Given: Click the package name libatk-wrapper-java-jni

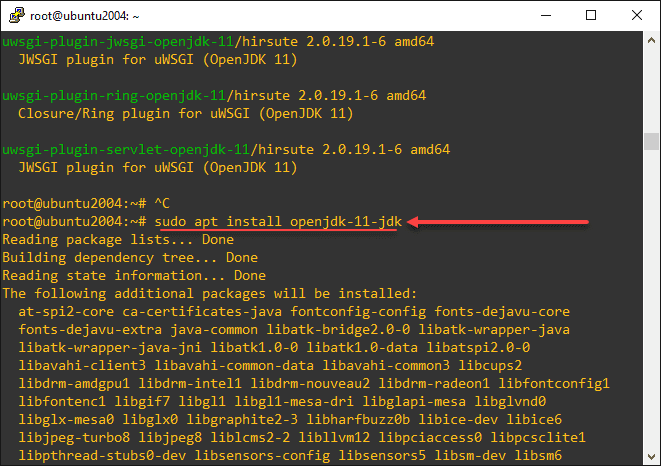Looking at the screenshot, I should click(x=110, y=347).
